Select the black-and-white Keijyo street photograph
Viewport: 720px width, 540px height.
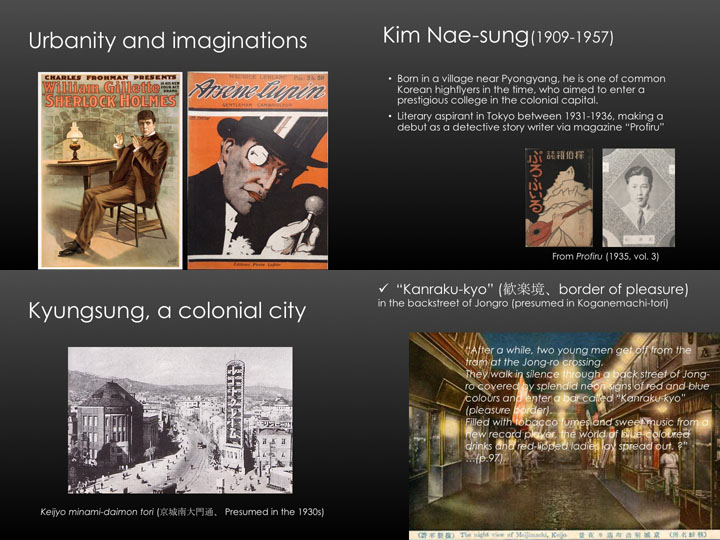[180, 420]
